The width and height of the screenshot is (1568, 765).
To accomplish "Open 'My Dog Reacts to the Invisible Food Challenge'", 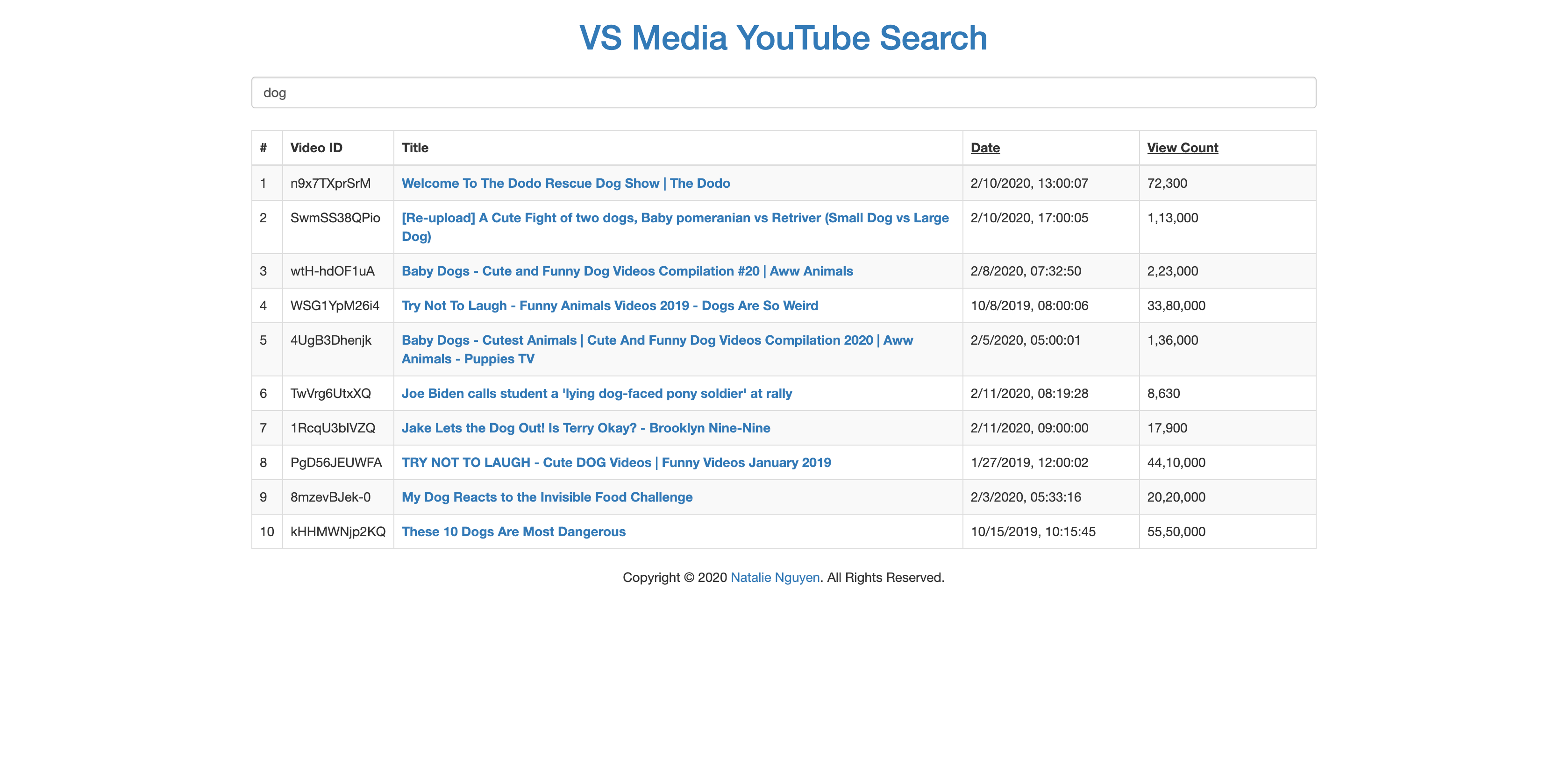I will pos(547,497).
